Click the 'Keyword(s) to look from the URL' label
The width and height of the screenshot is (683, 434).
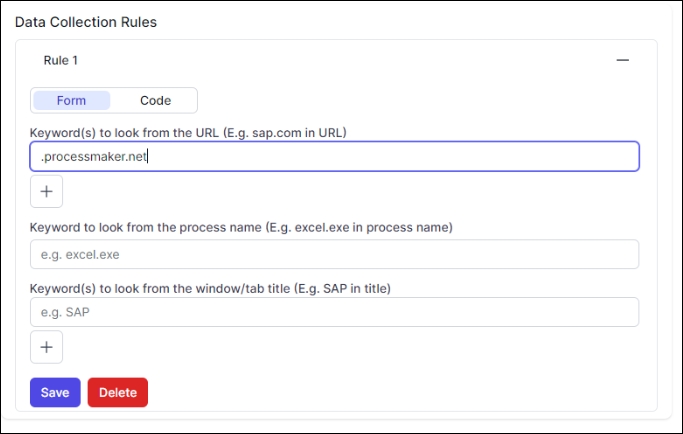click(x=188, y=132)
